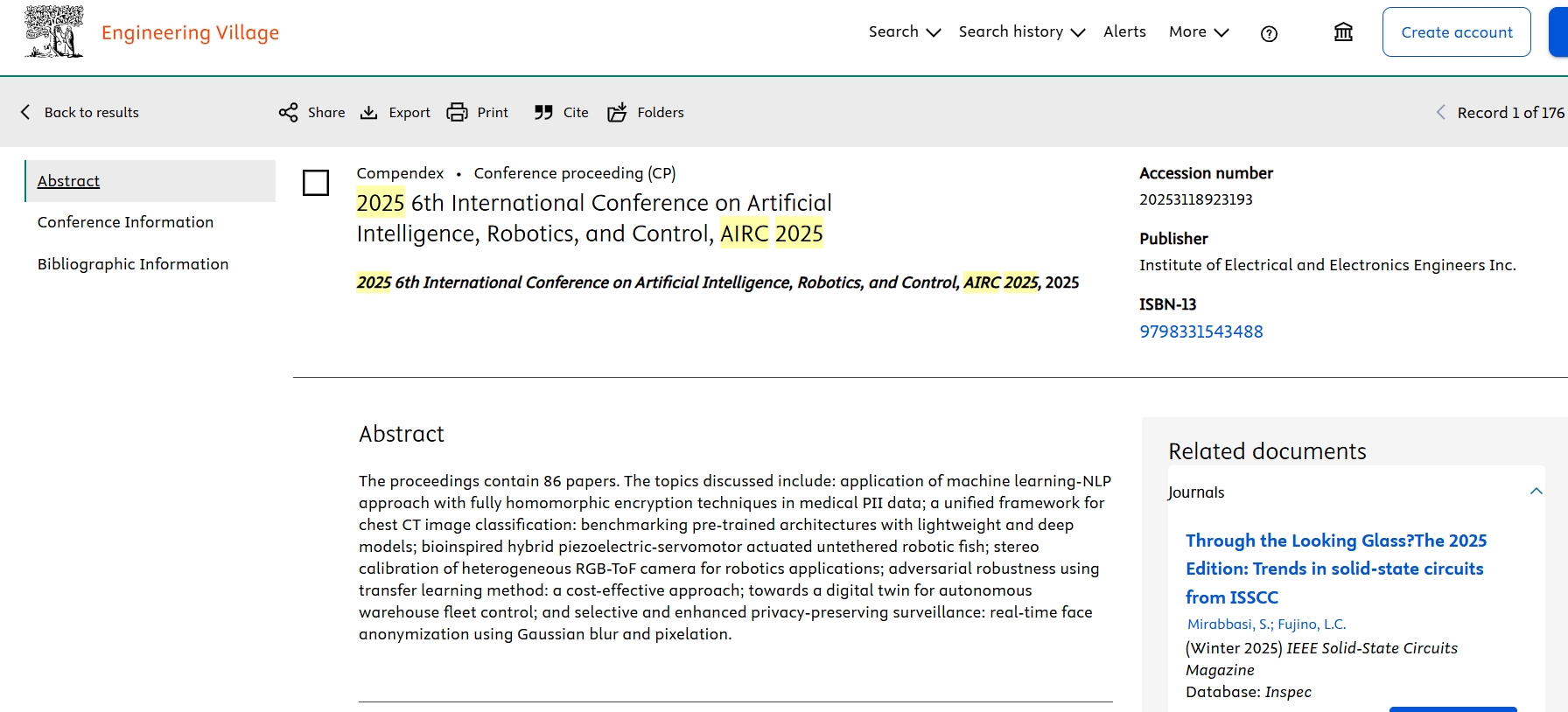The height and width of the screenshot is (712, 1568).
Task: Click the Related documents heading
Action: click(x=1267, y=451)
